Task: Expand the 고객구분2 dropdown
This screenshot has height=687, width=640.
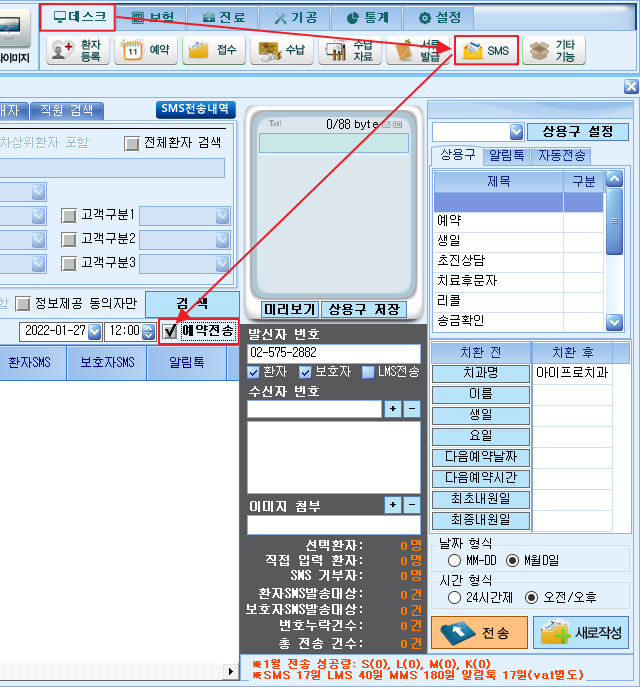Action: 223,240
